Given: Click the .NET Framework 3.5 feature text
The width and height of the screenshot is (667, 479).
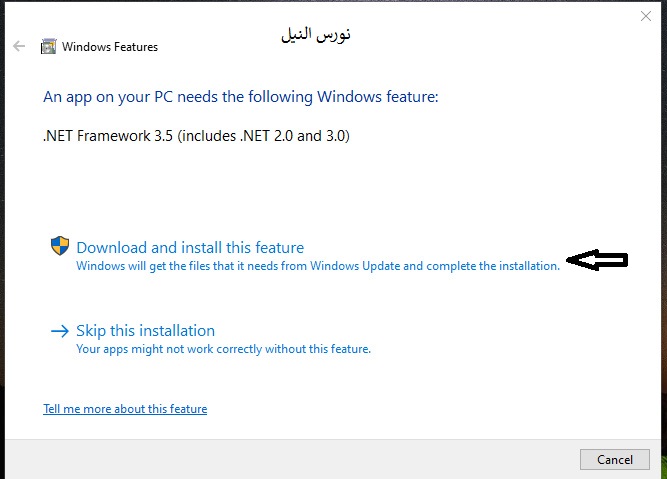Looking at the screenshot, I should point(196,135).
